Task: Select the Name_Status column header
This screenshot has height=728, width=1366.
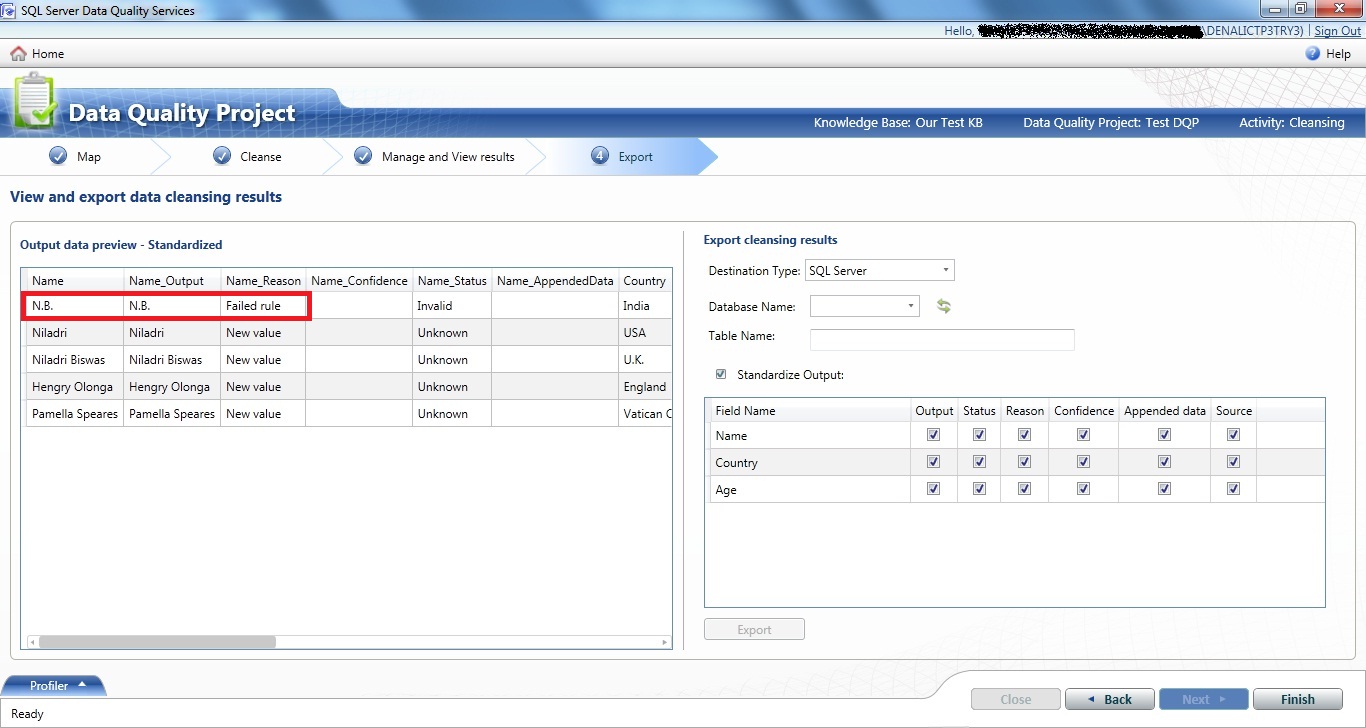Action: (452, 281)
